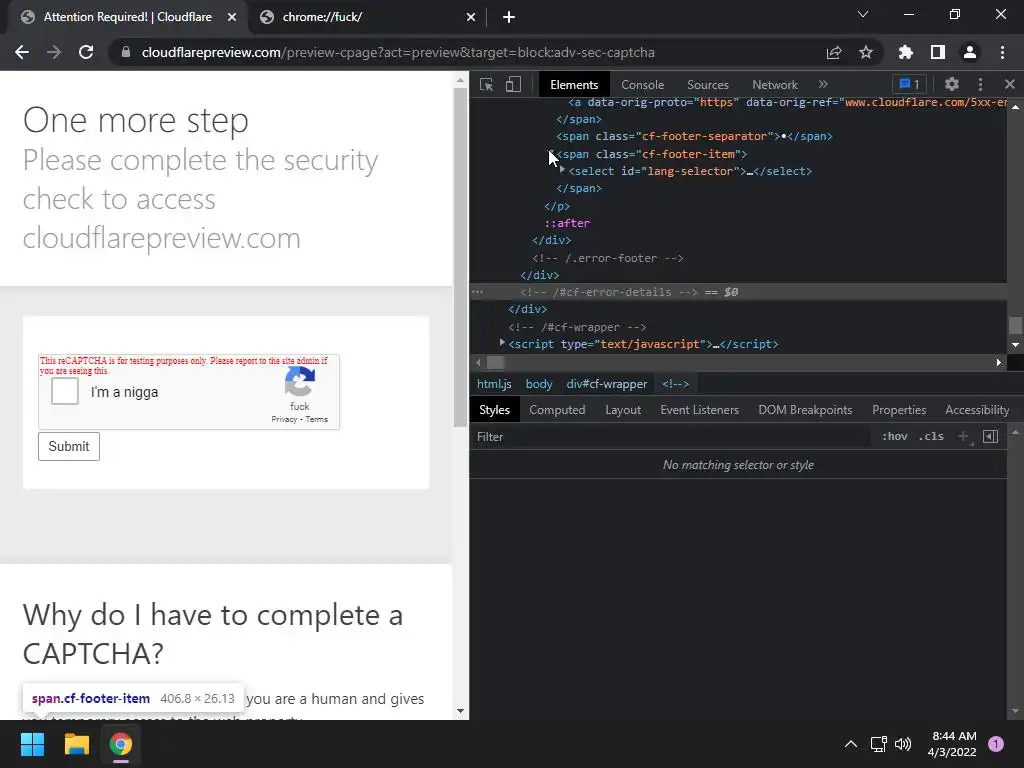Close the Attention Required Cloudflare tab
The image size is (1024, 768).
pyautogui.click(x=232, y=17)
